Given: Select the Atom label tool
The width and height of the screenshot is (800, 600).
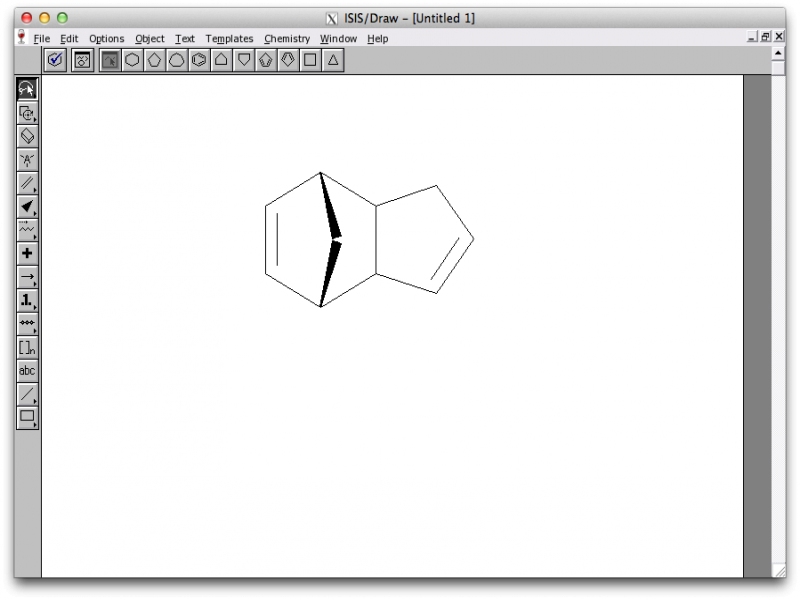Looking at the screenshot, I should coord(27,160).
